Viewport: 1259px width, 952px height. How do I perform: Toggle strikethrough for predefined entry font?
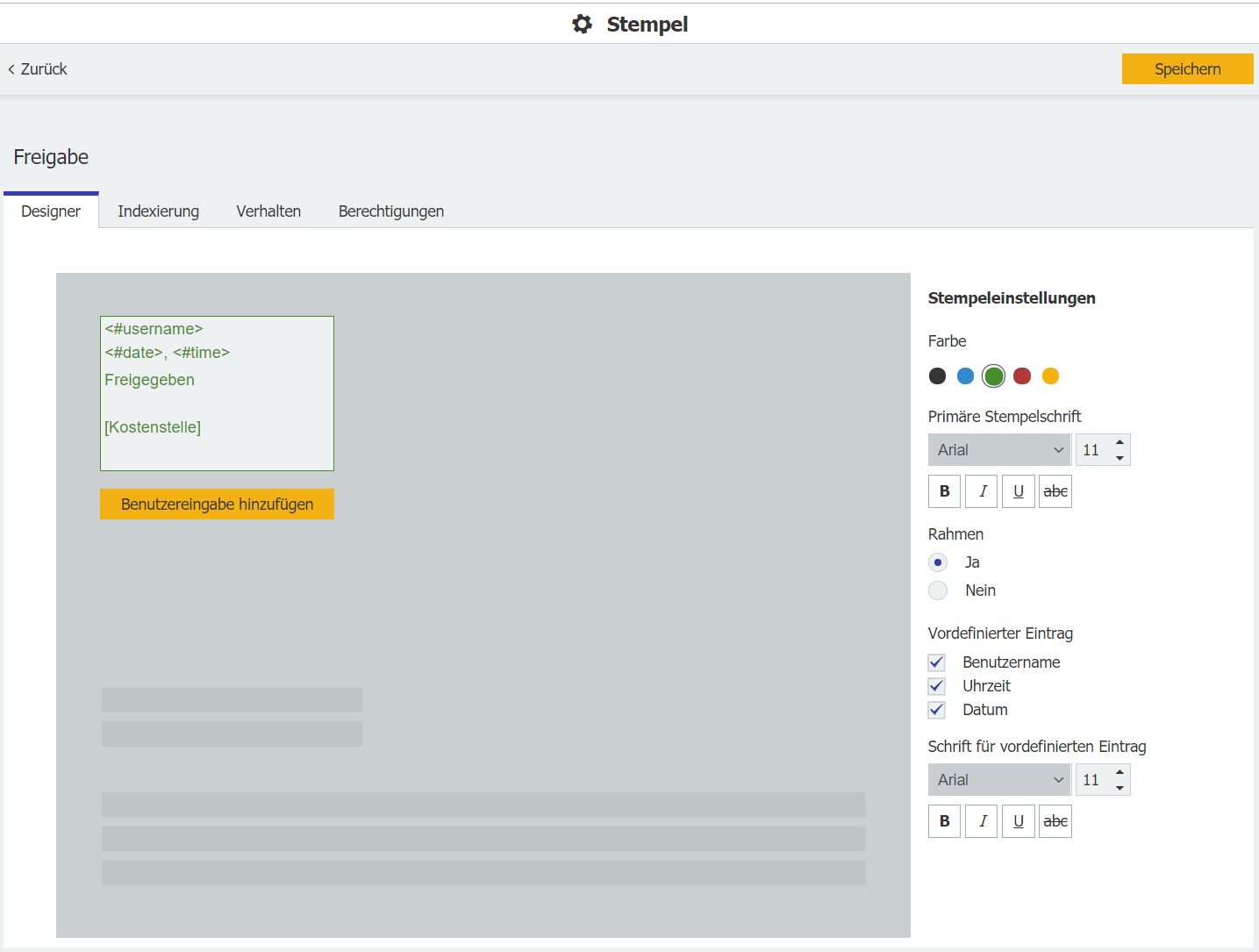[x=1055, y=821]
